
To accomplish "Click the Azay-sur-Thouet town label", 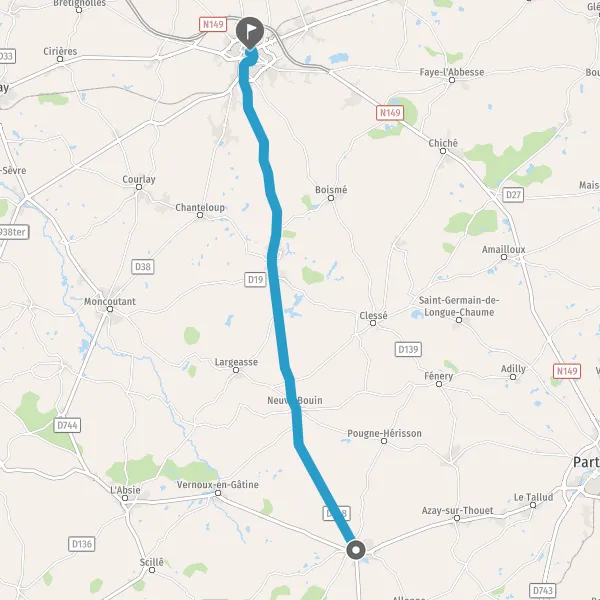I will point(457,510).
